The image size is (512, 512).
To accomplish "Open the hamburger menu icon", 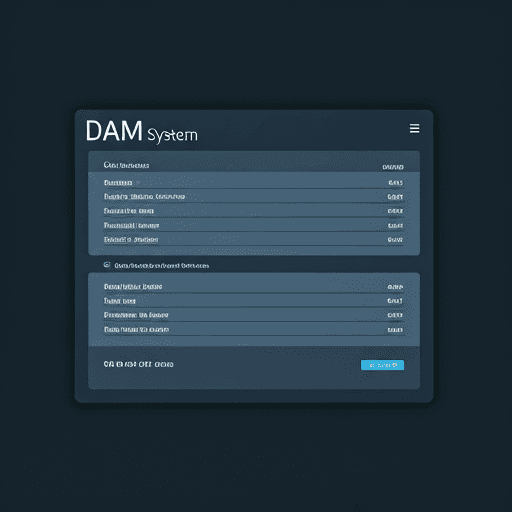I will [x=414, y=128].
